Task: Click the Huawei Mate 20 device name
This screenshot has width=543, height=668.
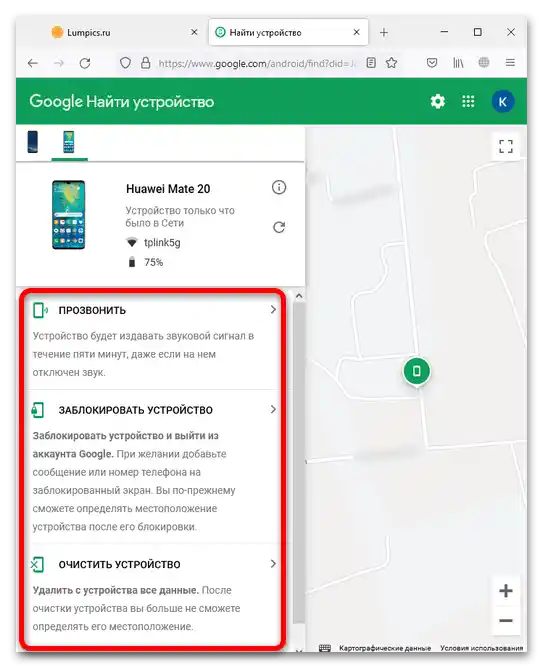Action: [168, 189]
